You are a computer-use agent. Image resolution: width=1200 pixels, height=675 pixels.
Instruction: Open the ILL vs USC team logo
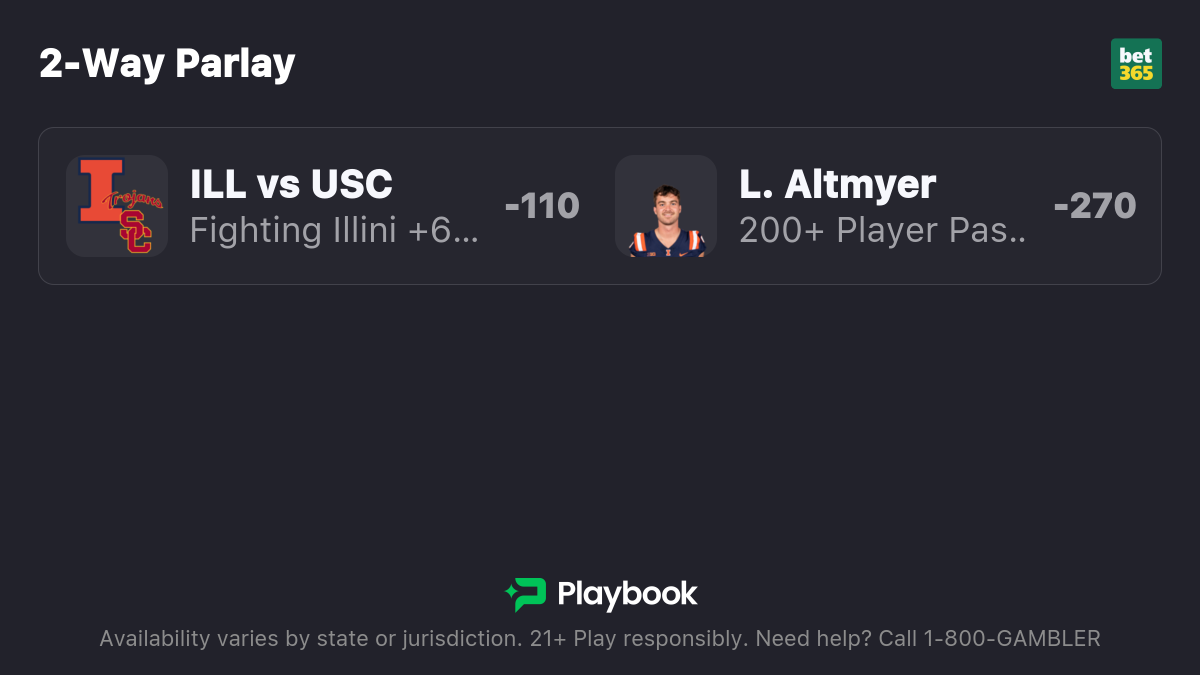tap(117, 206)
